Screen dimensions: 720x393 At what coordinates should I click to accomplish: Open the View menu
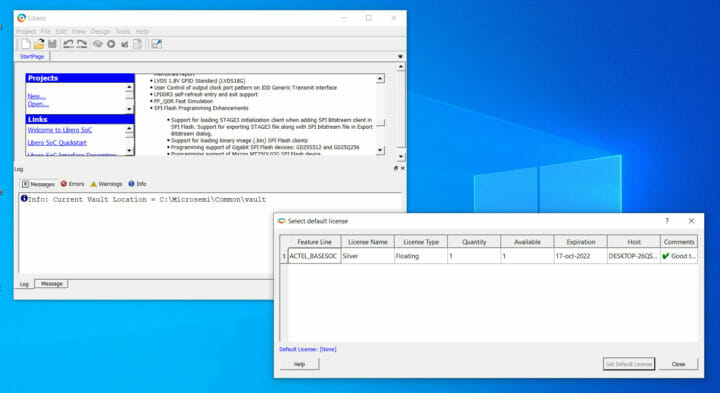click(79, 31)
